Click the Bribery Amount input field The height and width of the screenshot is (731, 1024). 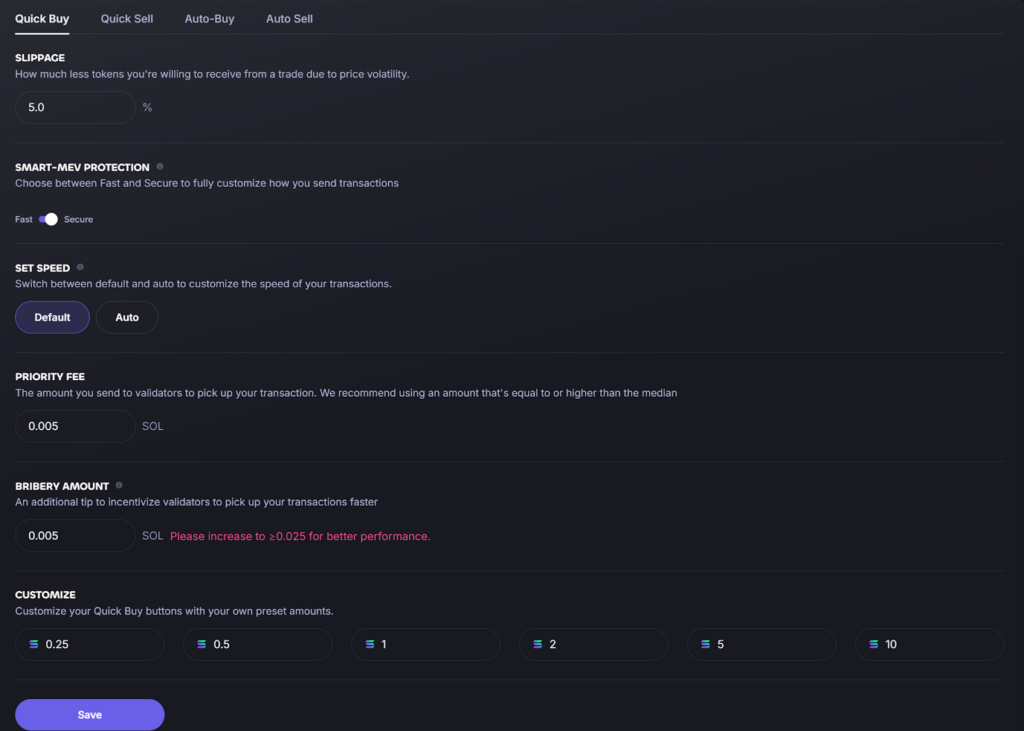click(75, 536)
